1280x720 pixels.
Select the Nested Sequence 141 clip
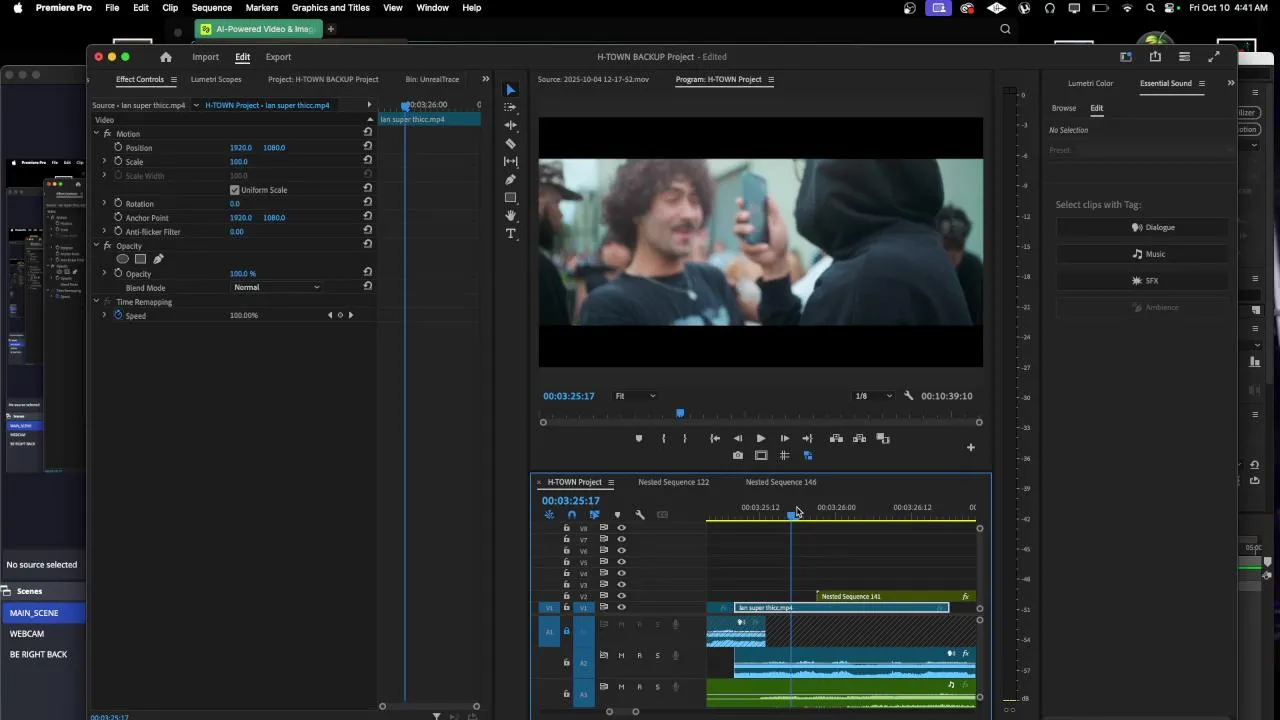[x=880, y=596]
